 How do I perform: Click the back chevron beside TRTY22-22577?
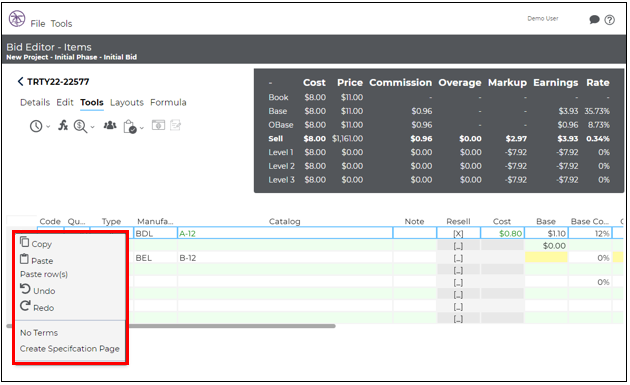click(x=20, y=82)
